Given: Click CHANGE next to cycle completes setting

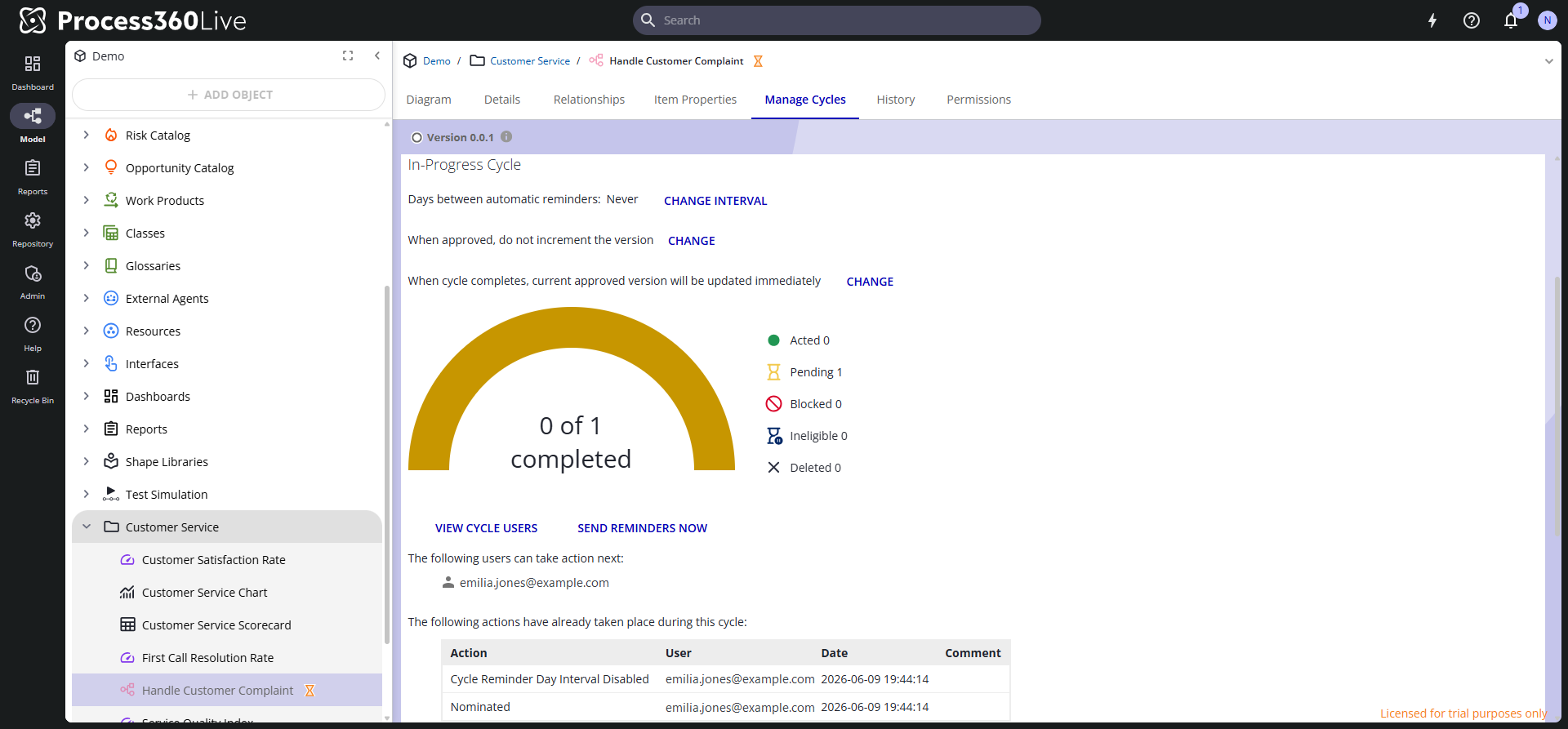Looking at the screenshot, I should 870,282.
